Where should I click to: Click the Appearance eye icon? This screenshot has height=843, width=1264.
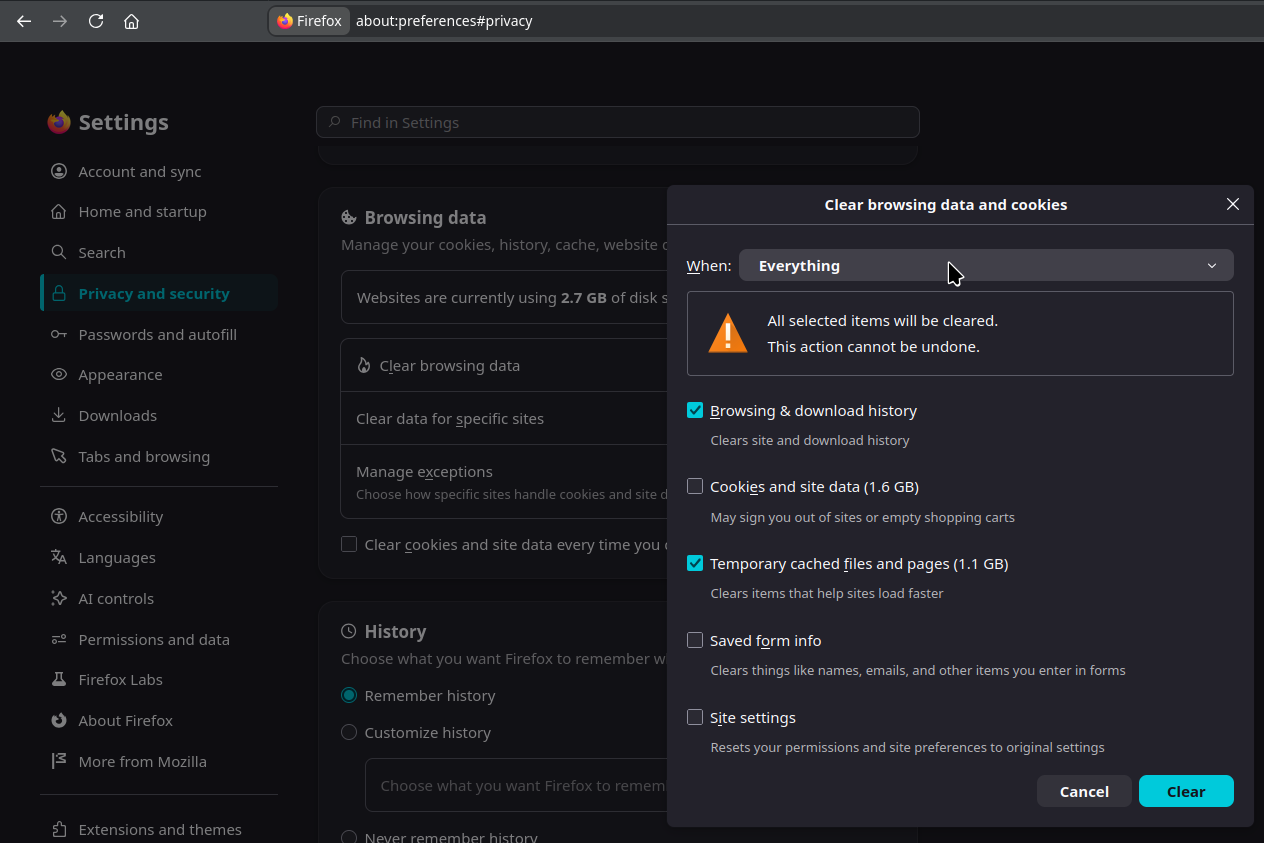point(59,375)
